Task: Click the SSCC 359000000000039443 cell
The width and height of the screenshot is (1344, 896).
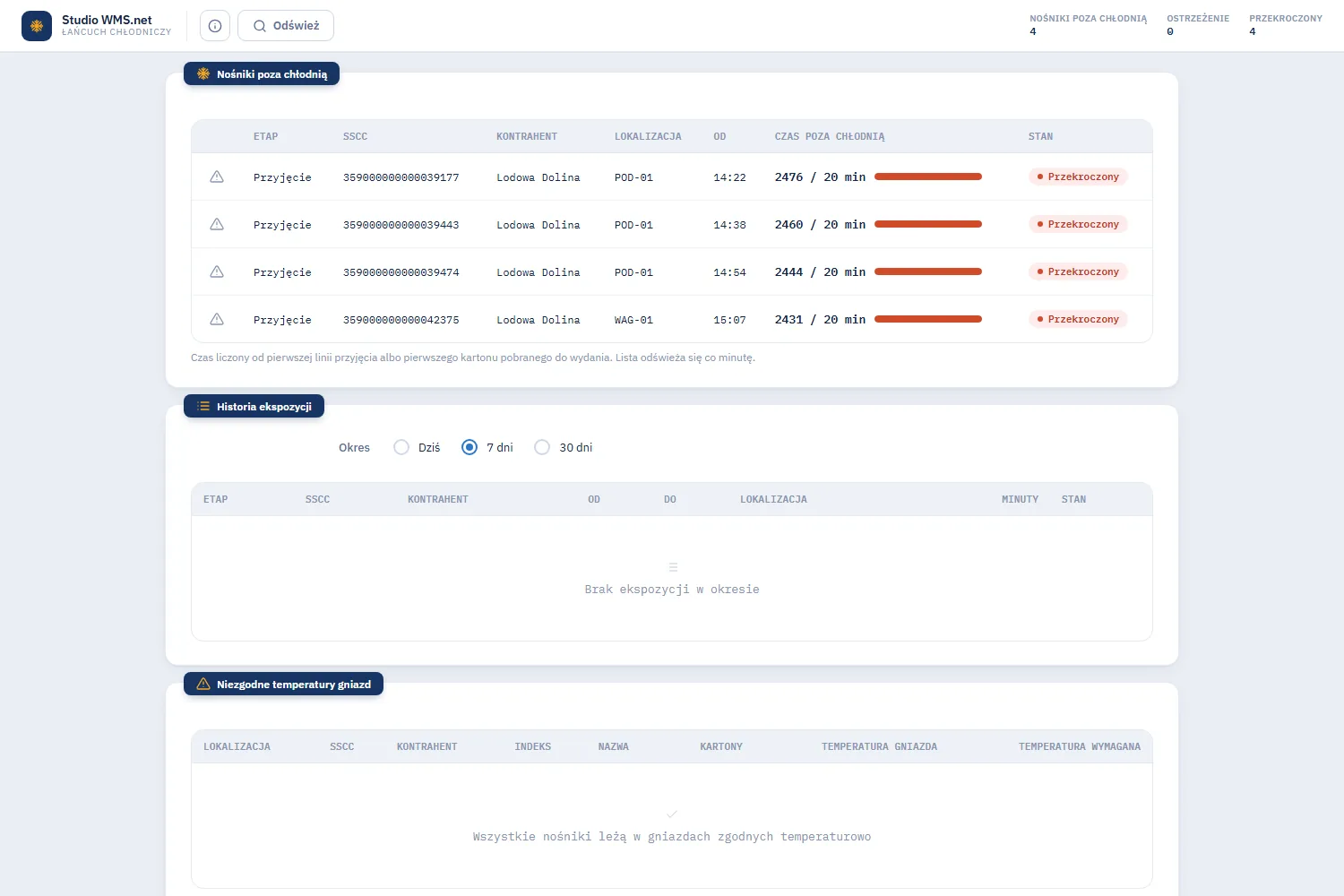Action: tap(401, 225)
